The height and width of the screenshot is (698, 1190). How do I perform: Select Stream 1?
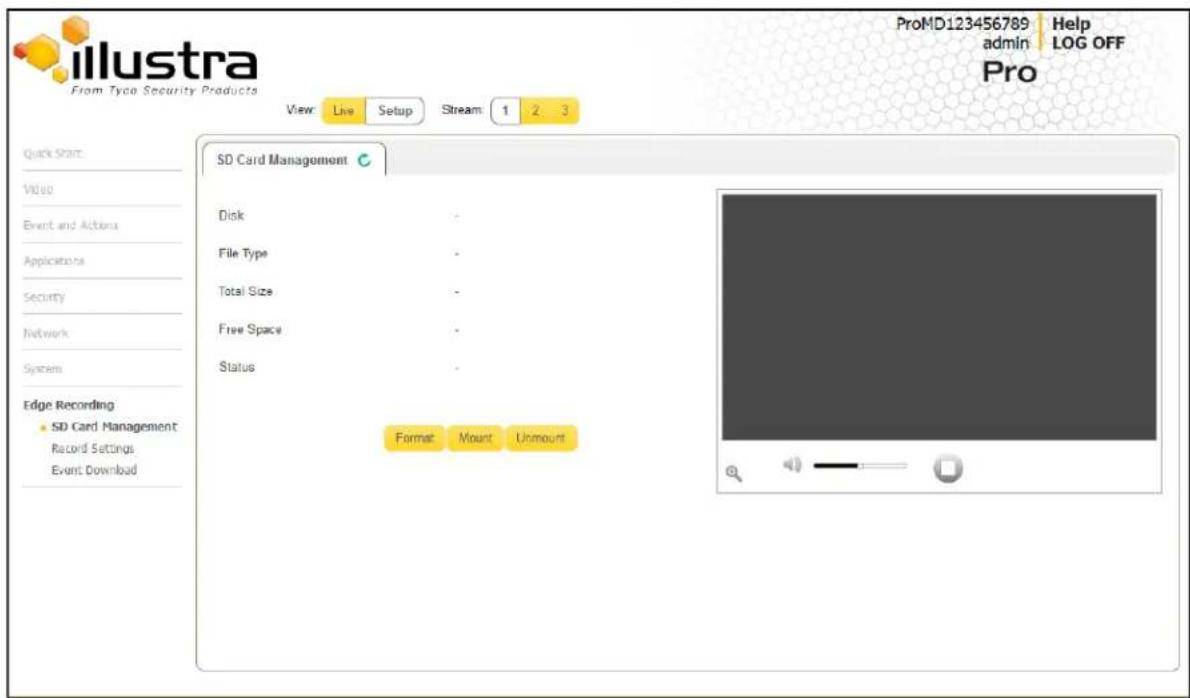(505, 111)
